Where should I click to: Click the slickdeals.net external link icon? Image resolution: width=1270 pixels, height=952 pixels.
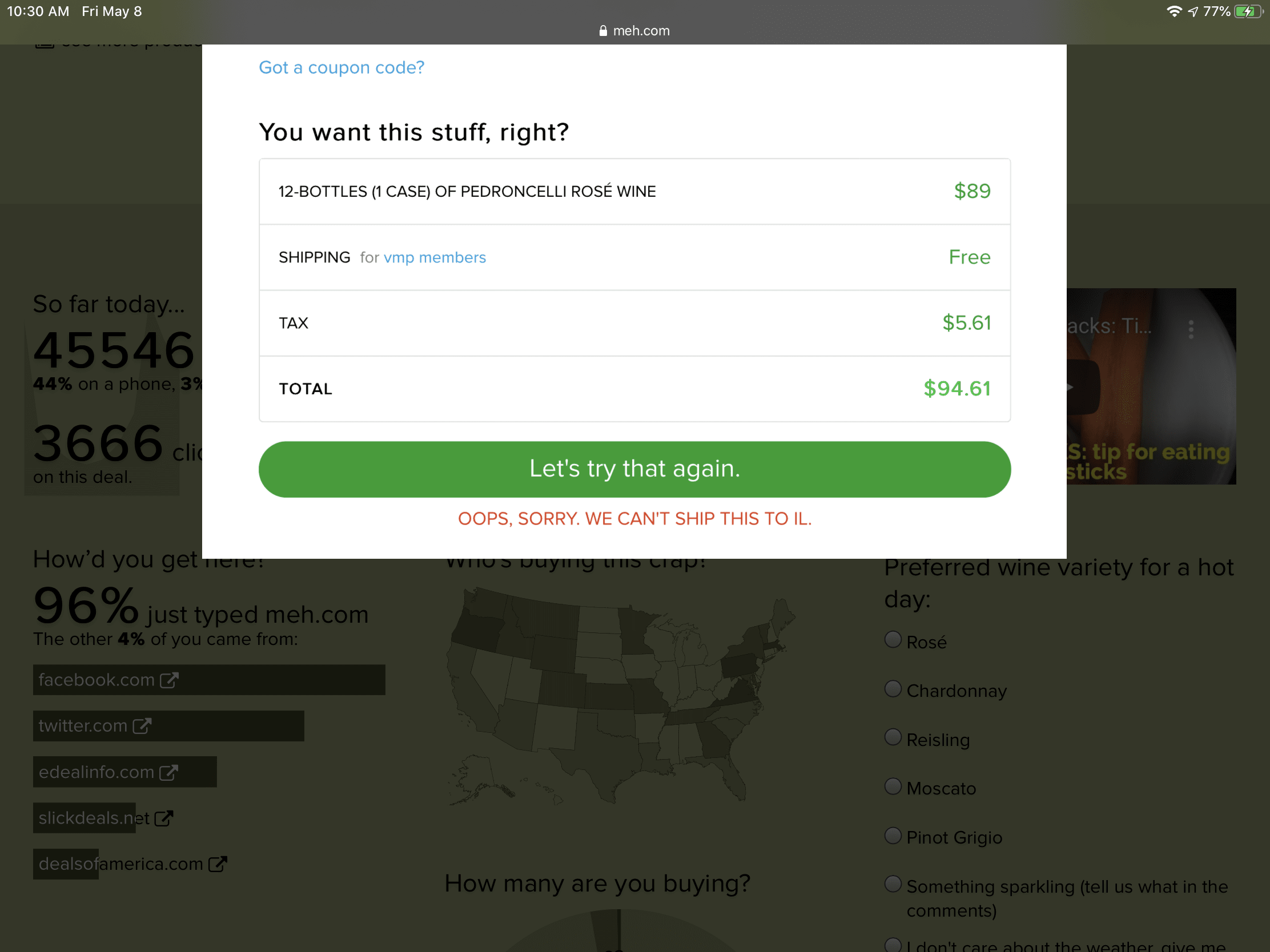click(x=164, y=818)
